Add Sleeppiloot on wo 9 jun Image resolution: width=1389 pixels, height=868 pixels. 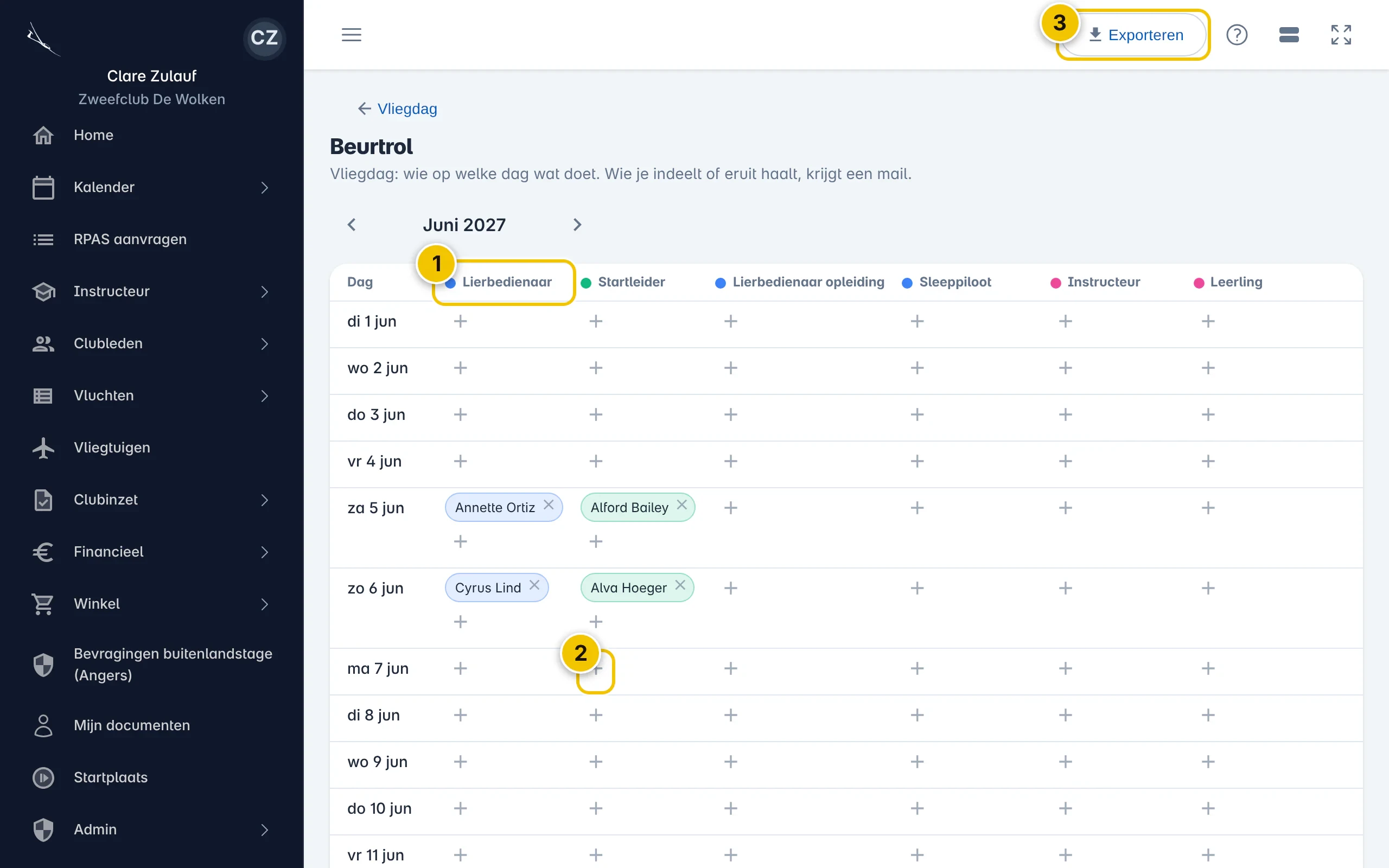pyautogui.click(x=917, y=761)
